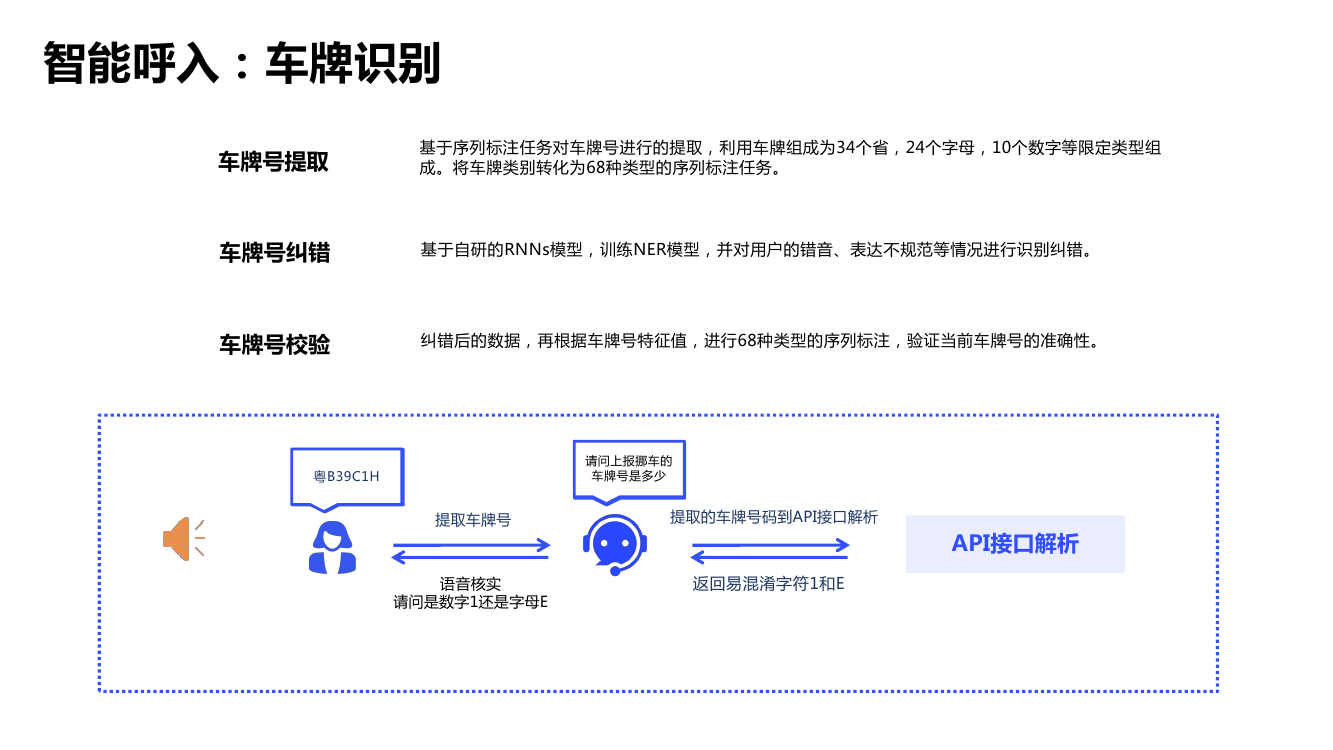
Task: Click the 返回易混淆字符1和E label
Action: coord(768,583)
